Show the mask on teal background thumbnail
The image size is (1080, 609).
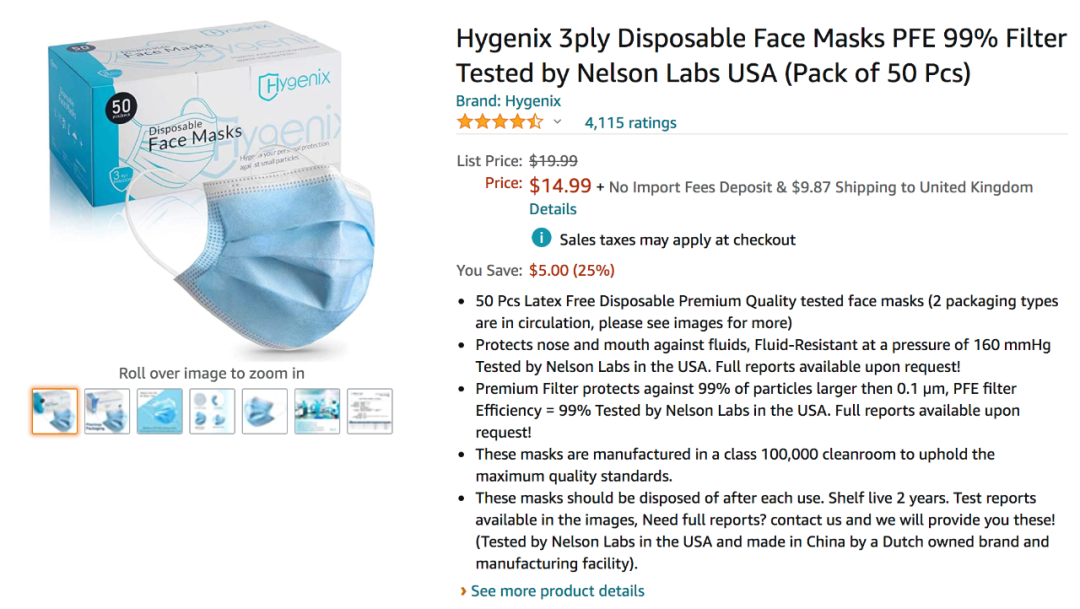pyautogui.click(x=159, y=411)
